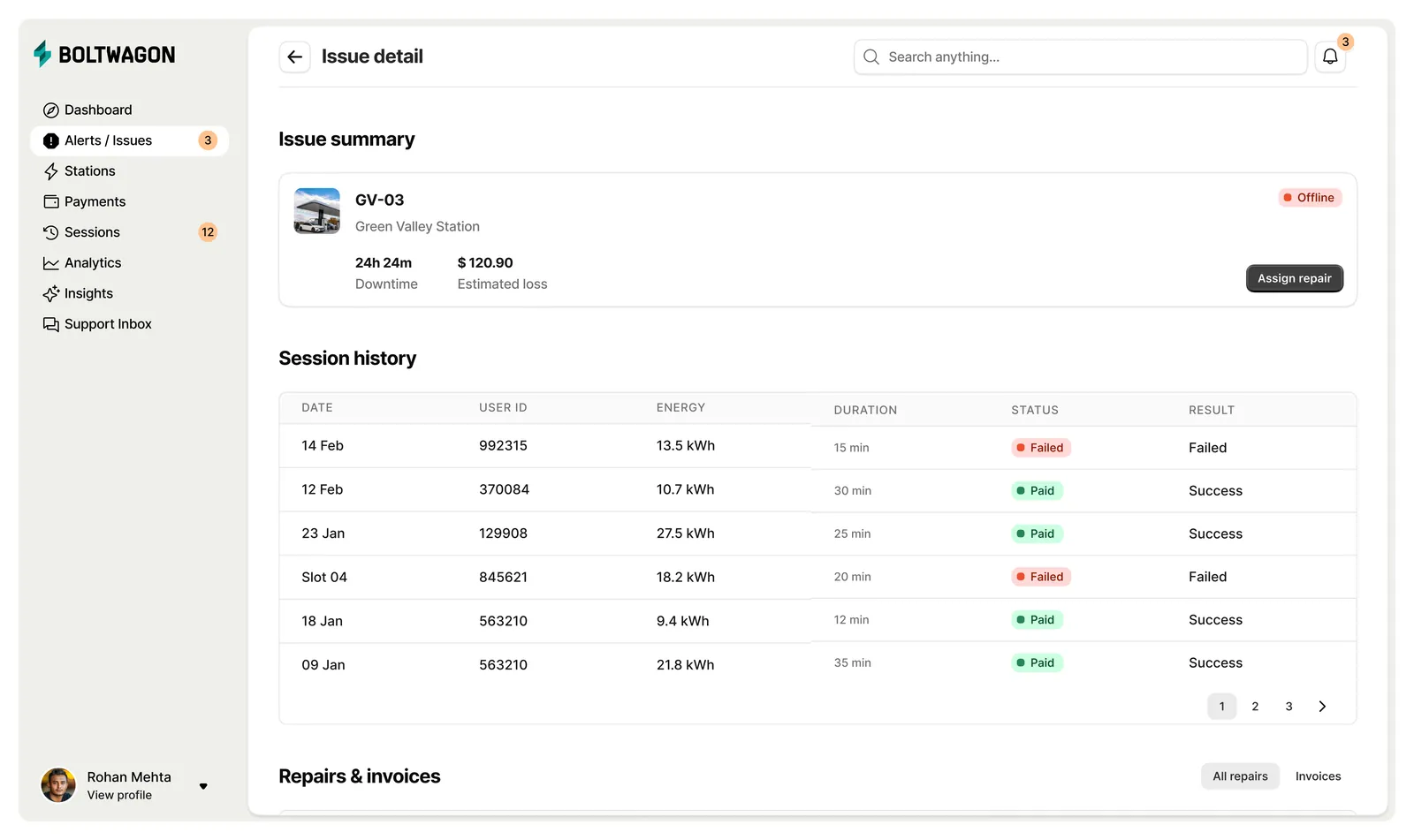Viewport: 1414px width, 840px height.
Task: Open Support Inbox
Action: click(x=129, y=325)
